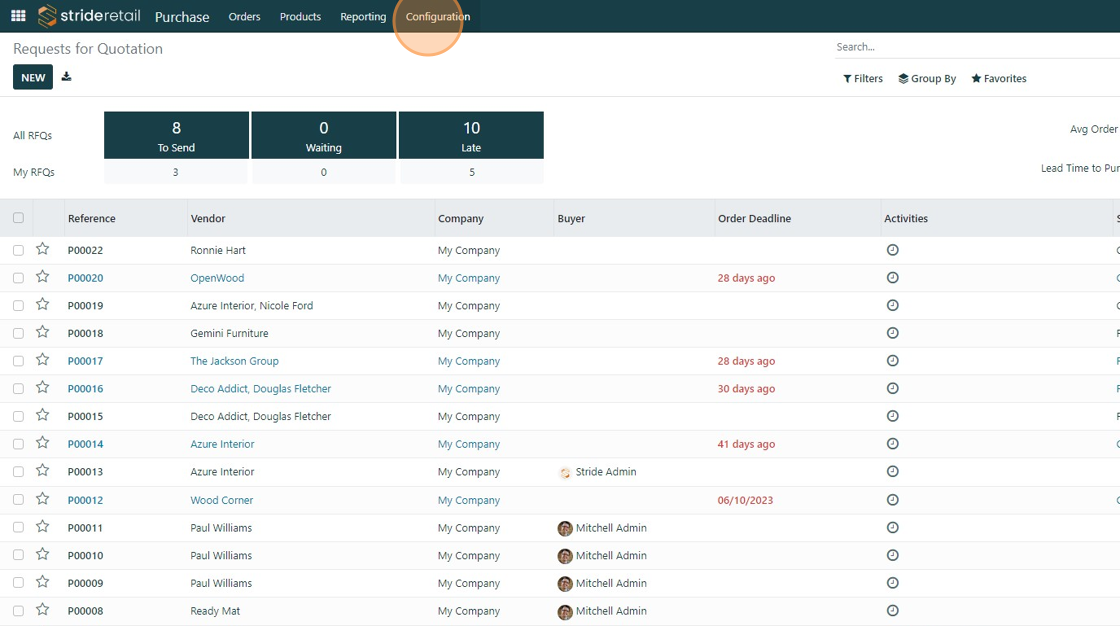The image size is (1120, 626).
Task: Star the P00016 row
Action: (43, 388)
